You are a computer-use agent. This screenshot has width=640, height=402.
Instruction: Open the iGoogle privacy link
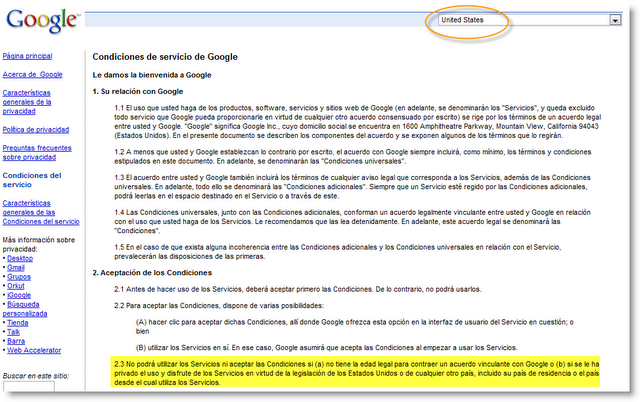click(19, 295)
